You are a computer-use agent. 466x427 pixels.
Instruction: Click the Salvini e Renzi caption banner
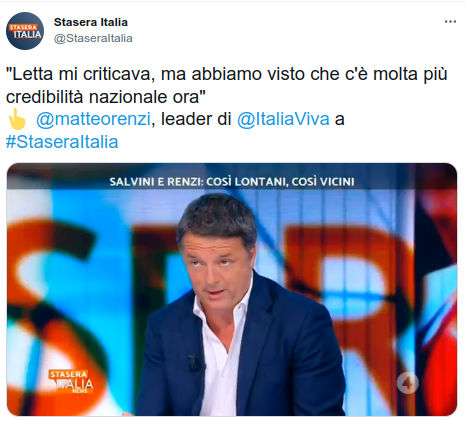coord(232,182)
